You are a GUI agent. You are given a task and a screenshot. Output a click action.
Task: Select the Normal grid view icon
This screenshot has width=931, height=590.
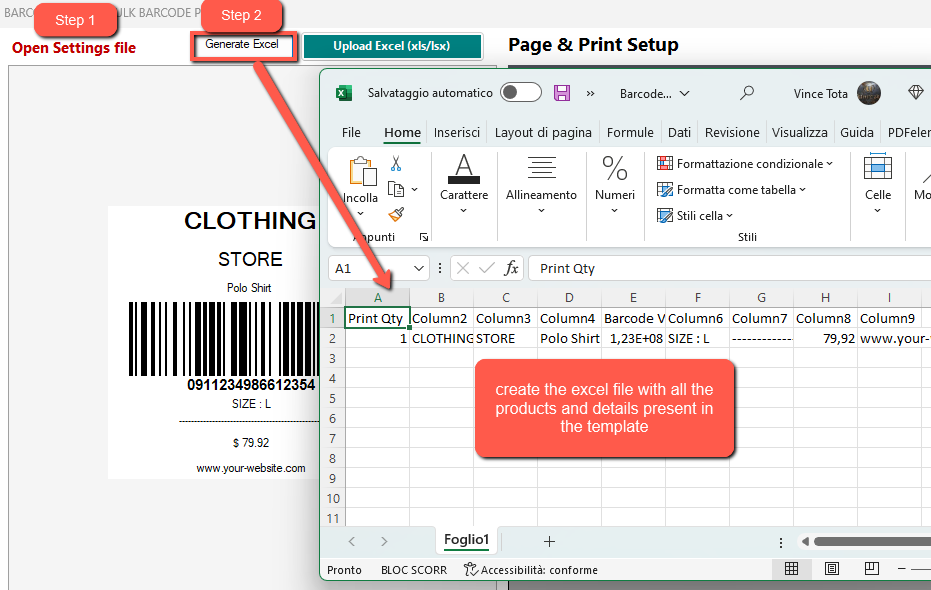click(x=791, y=569)
